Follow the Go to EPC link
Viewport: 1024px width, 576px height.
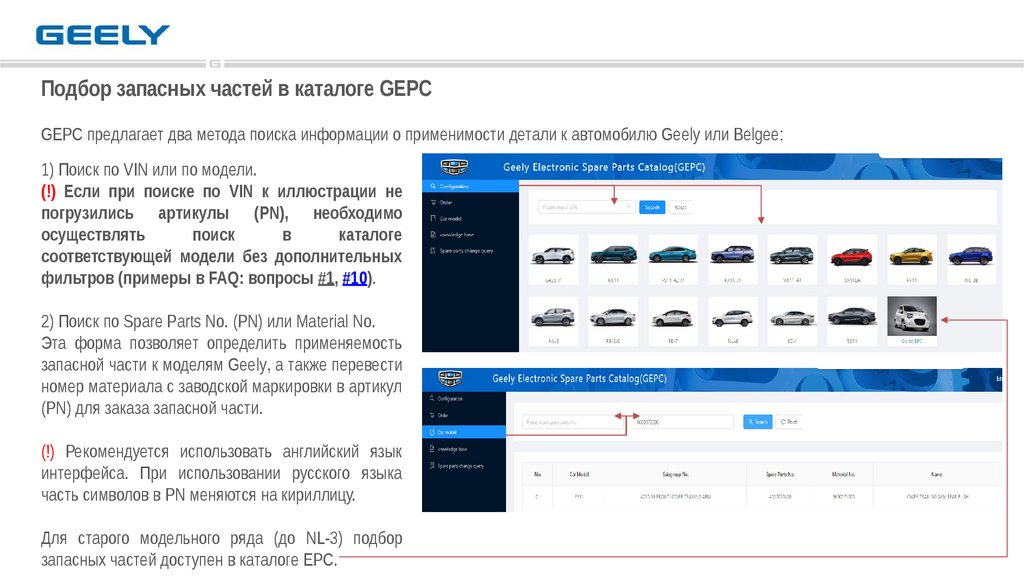[912, 341]
